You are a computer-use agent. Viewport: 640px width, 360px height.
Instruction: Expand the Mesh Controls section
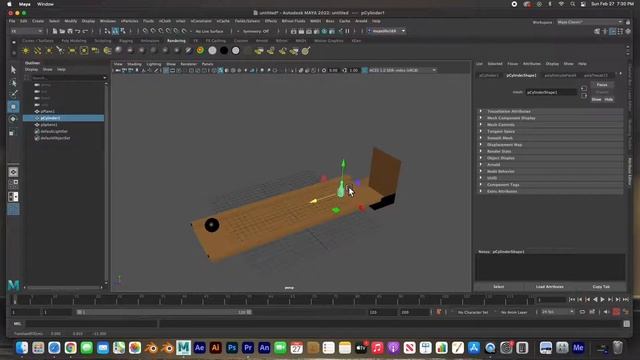coord(550,124)
